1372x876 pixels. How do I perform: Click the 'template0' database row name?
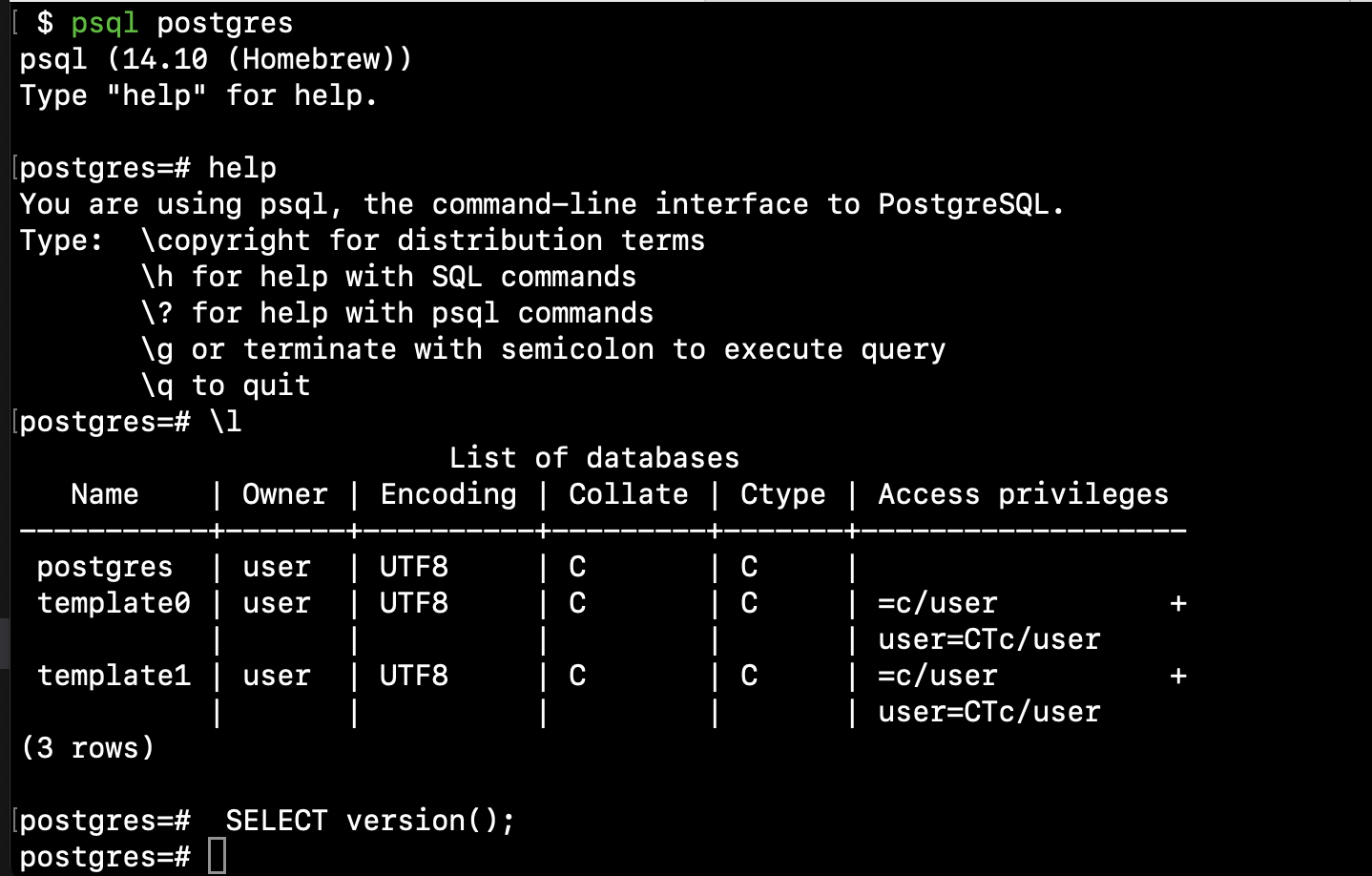114,603
